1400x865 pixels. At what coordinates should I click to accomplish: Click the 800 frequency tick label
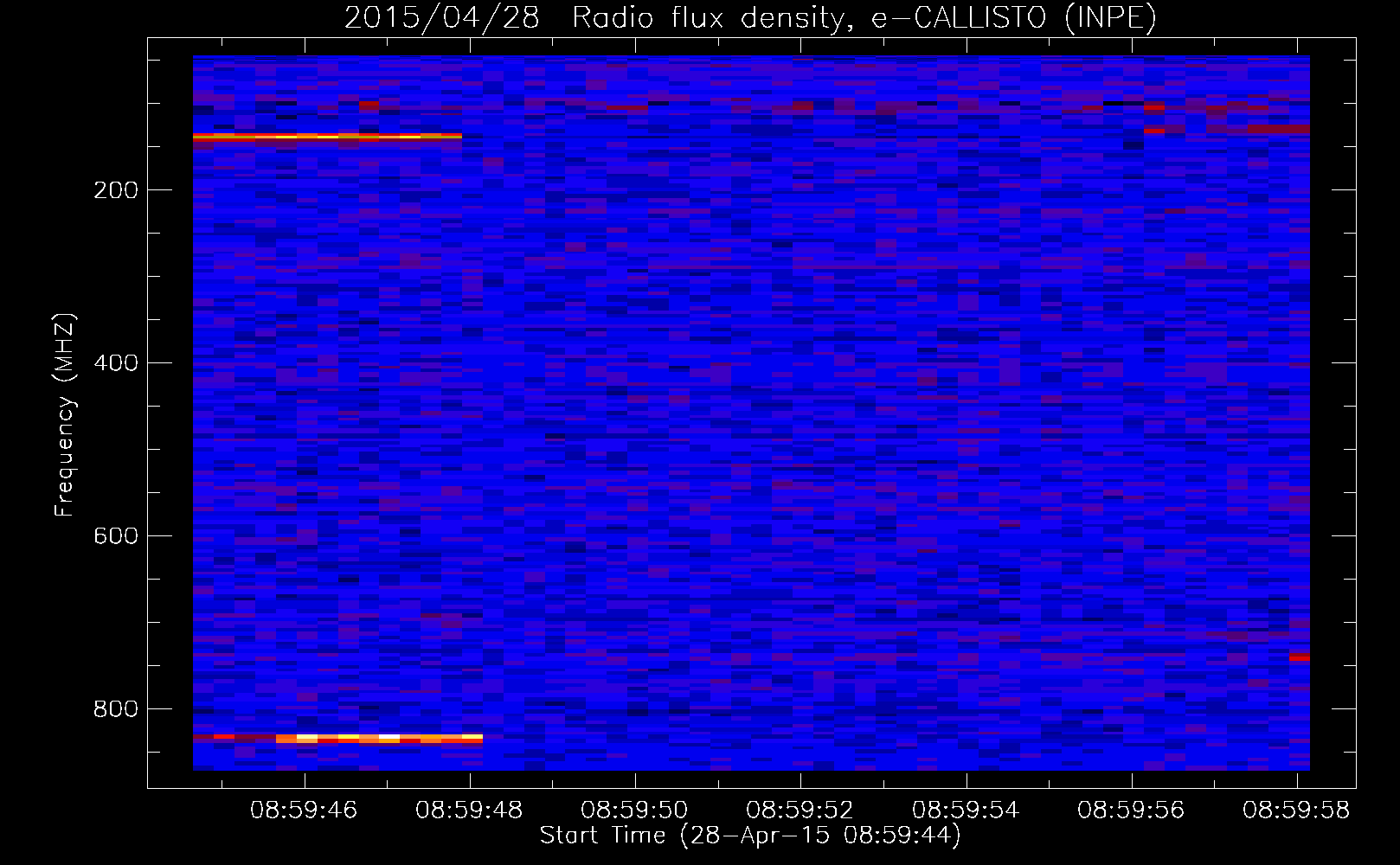click(x=116, y=709)
